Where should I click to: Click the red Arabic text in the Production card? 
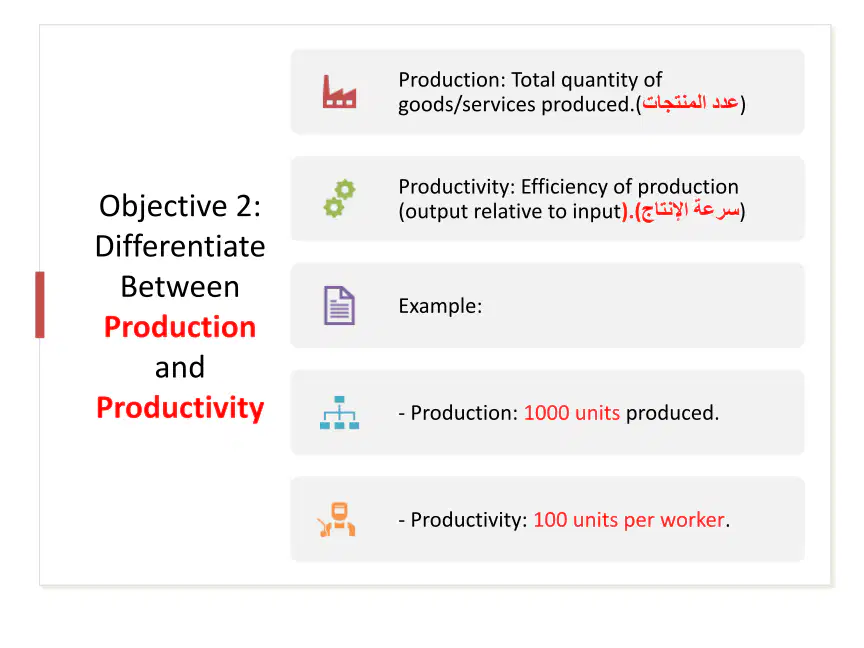[690, 103]
